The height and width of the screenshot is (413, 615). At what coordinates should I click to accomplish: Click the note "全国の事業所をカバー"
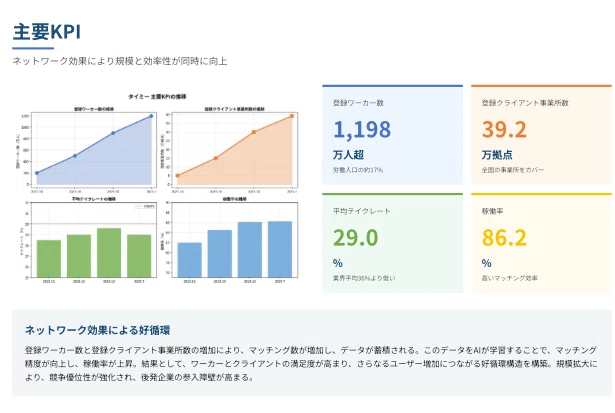coord(513,170)
